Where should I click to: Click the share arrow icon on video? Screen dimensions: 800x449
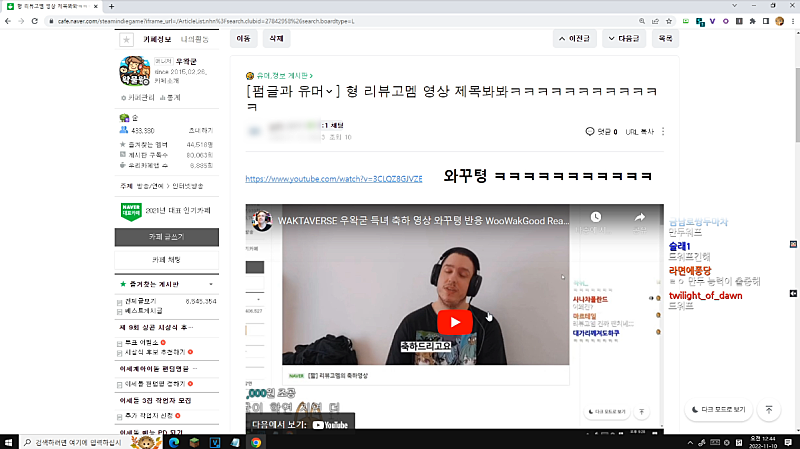click(x=641, y=218)
